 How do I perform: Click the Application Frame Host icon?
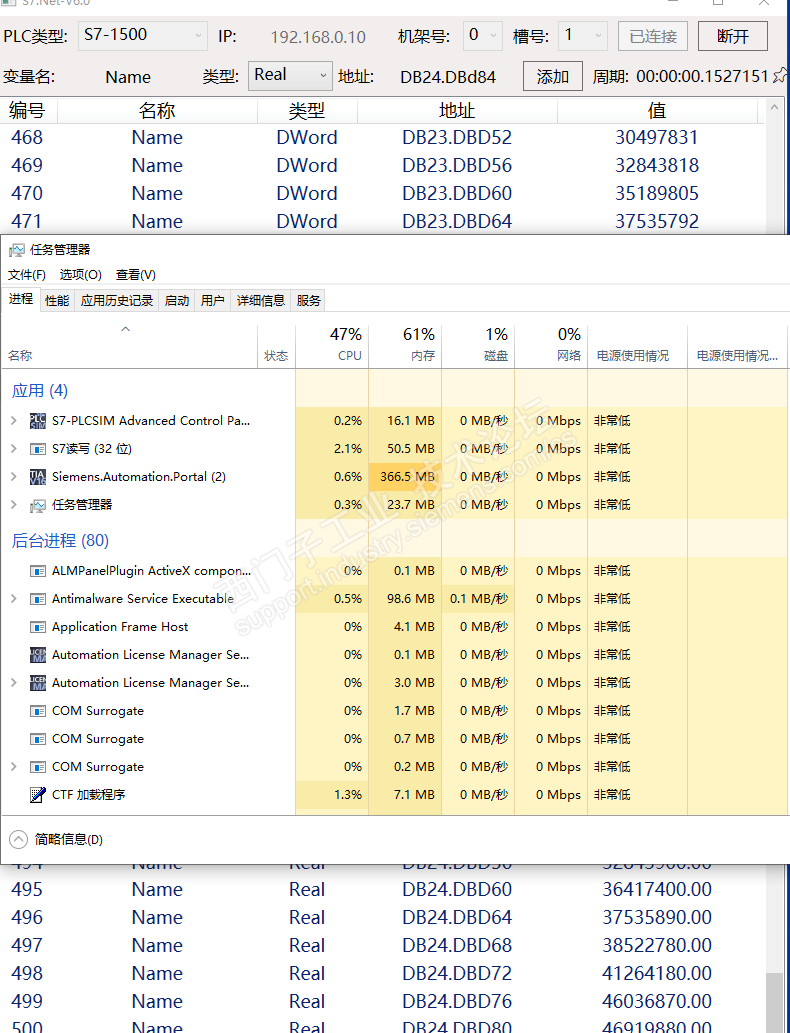[x=38, y=627]
